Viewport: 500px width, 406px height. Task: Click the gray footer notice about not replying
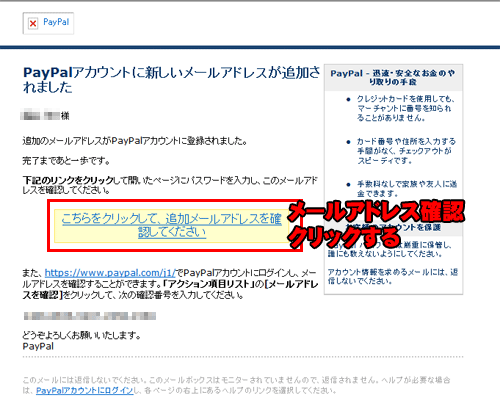[236, 385]
